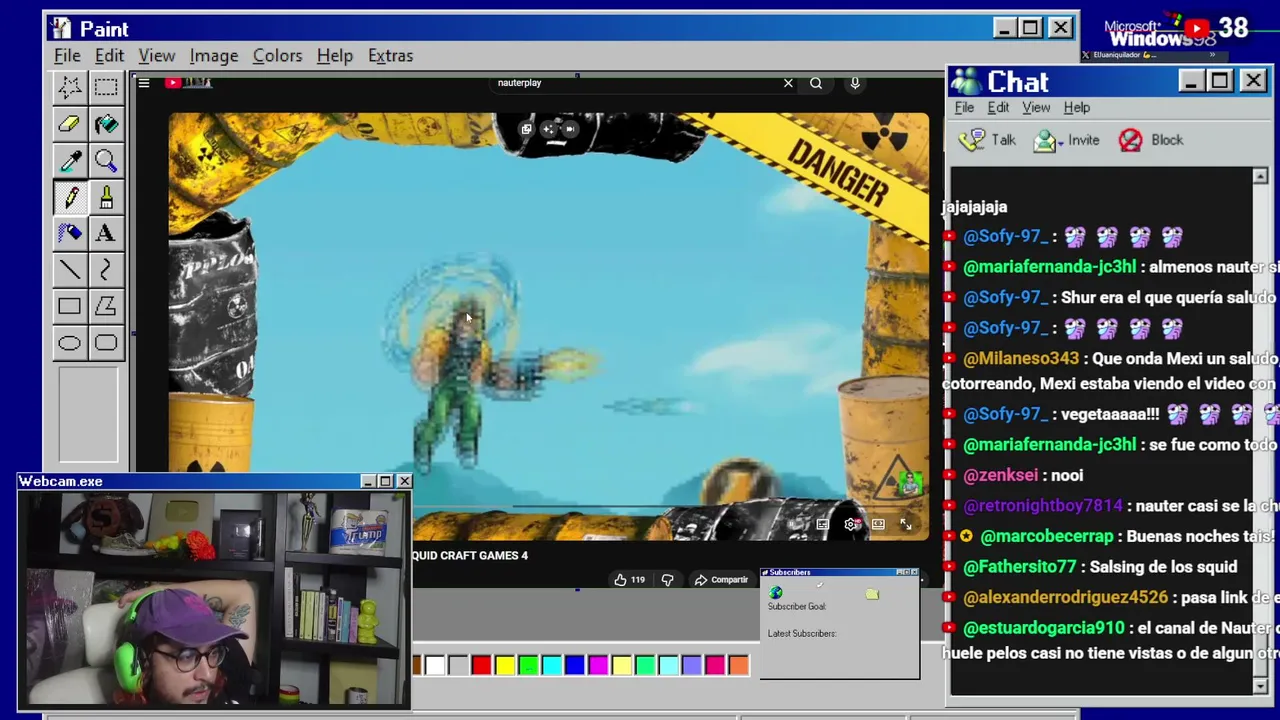1280x720 pixels.
Task: Open the Paint Edit menu
Action: 109,56
